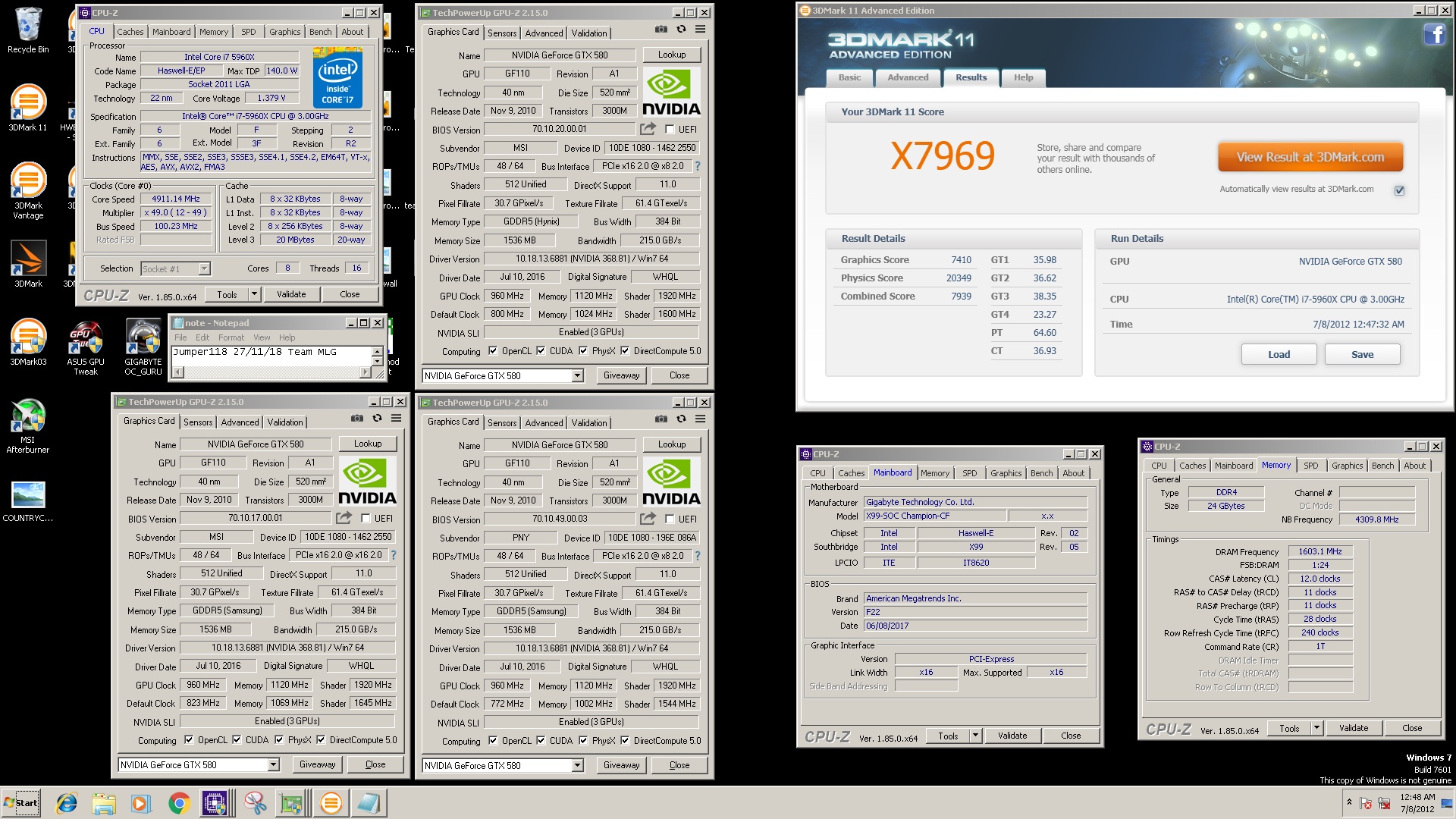This screenshot has height=819, width=1456.
Task: Open the Socket #1 selection dropdown in CPU-Z
Action: pos(203,269)
